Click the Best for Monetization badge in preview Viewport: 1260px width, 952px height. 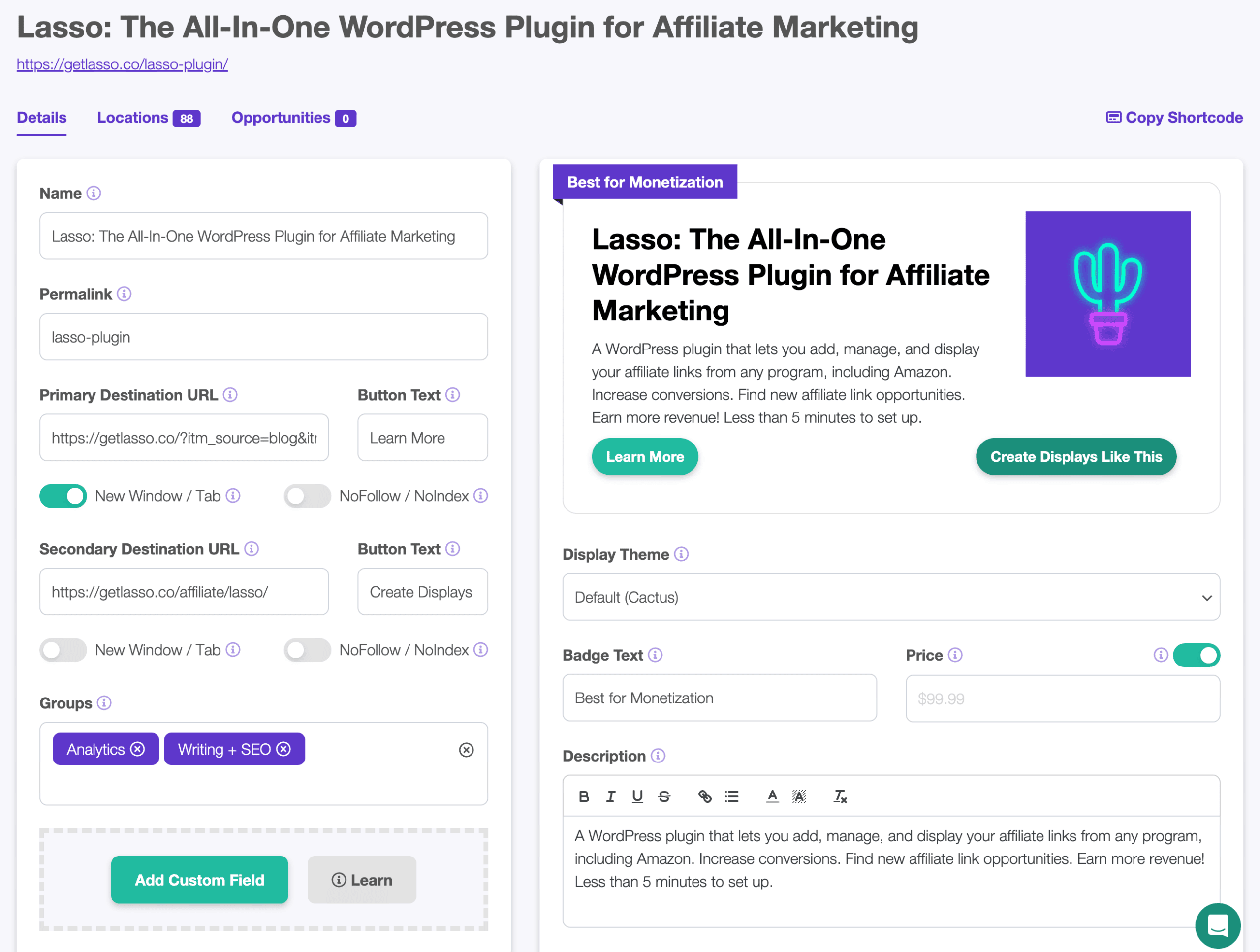645,182
